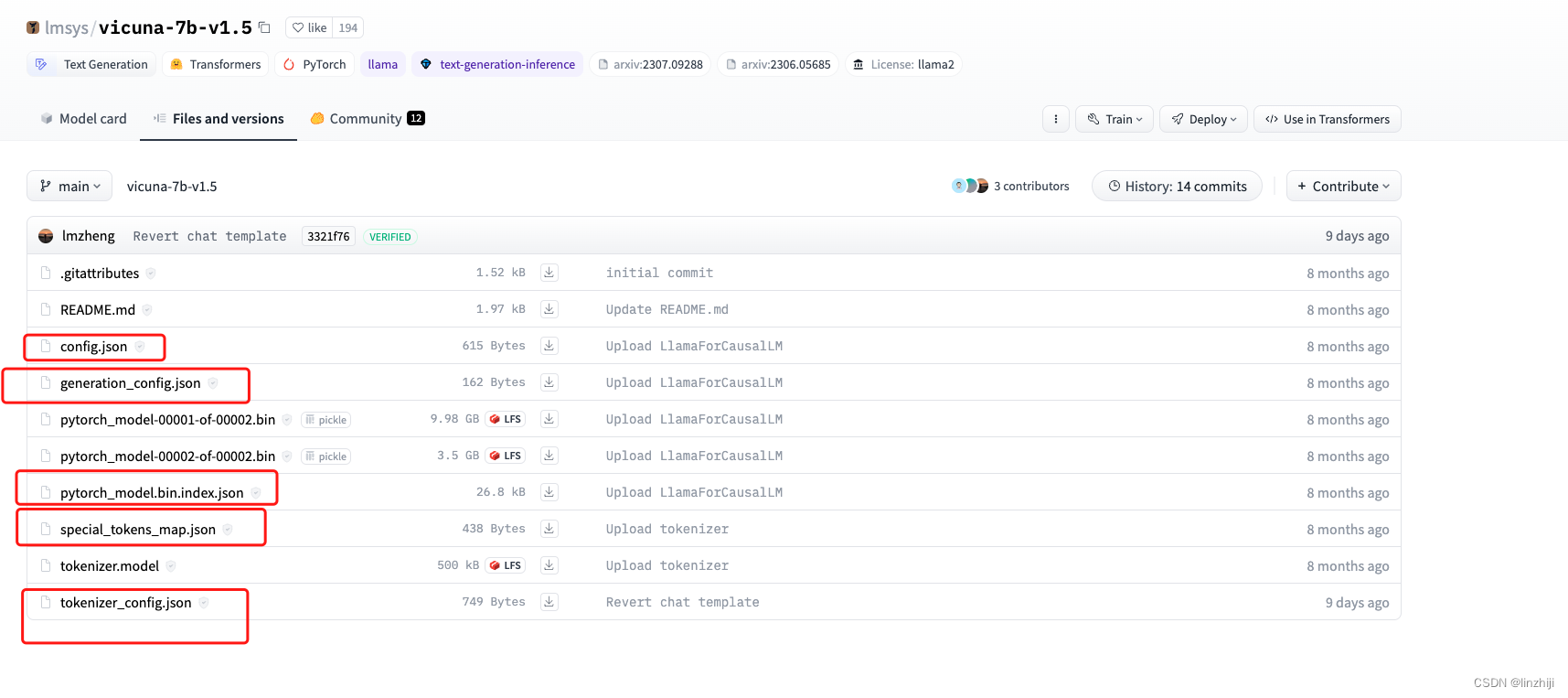This screenshot has height=698, width=1568.
Task: Open the generation_config.json file
Action: (130, 382)
